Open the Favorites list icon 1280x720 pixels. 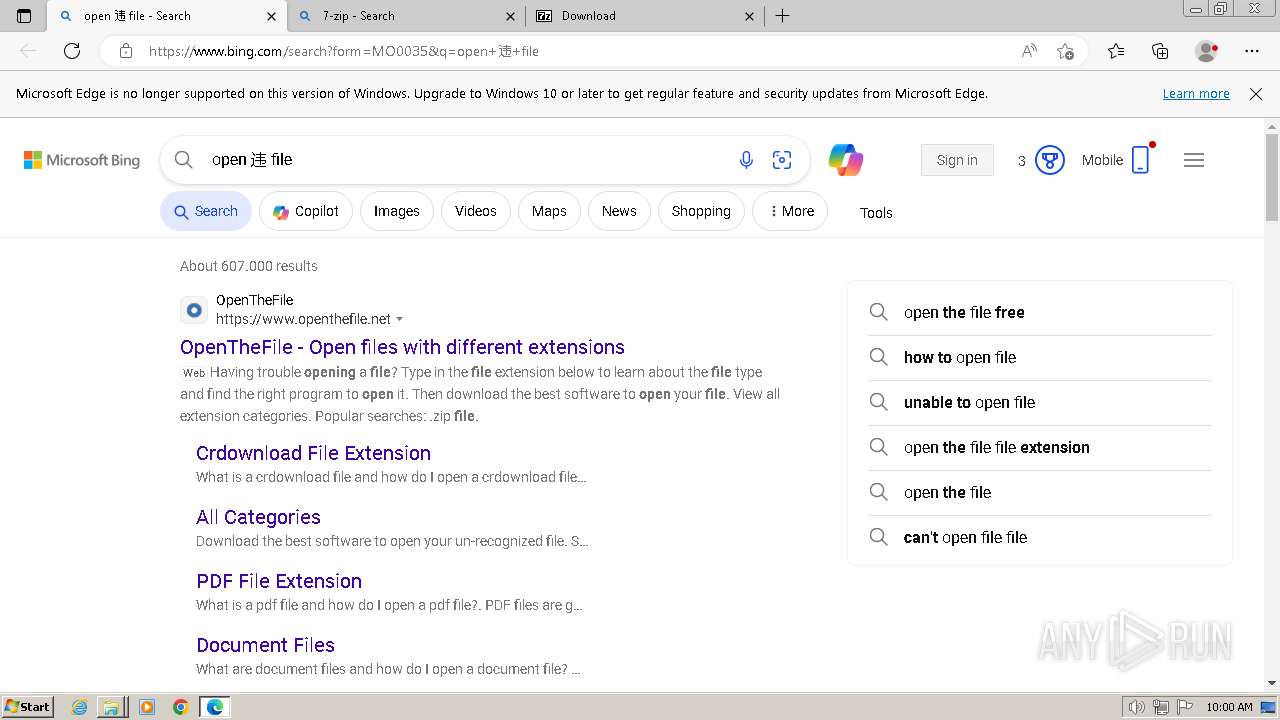coord(1116,51)
